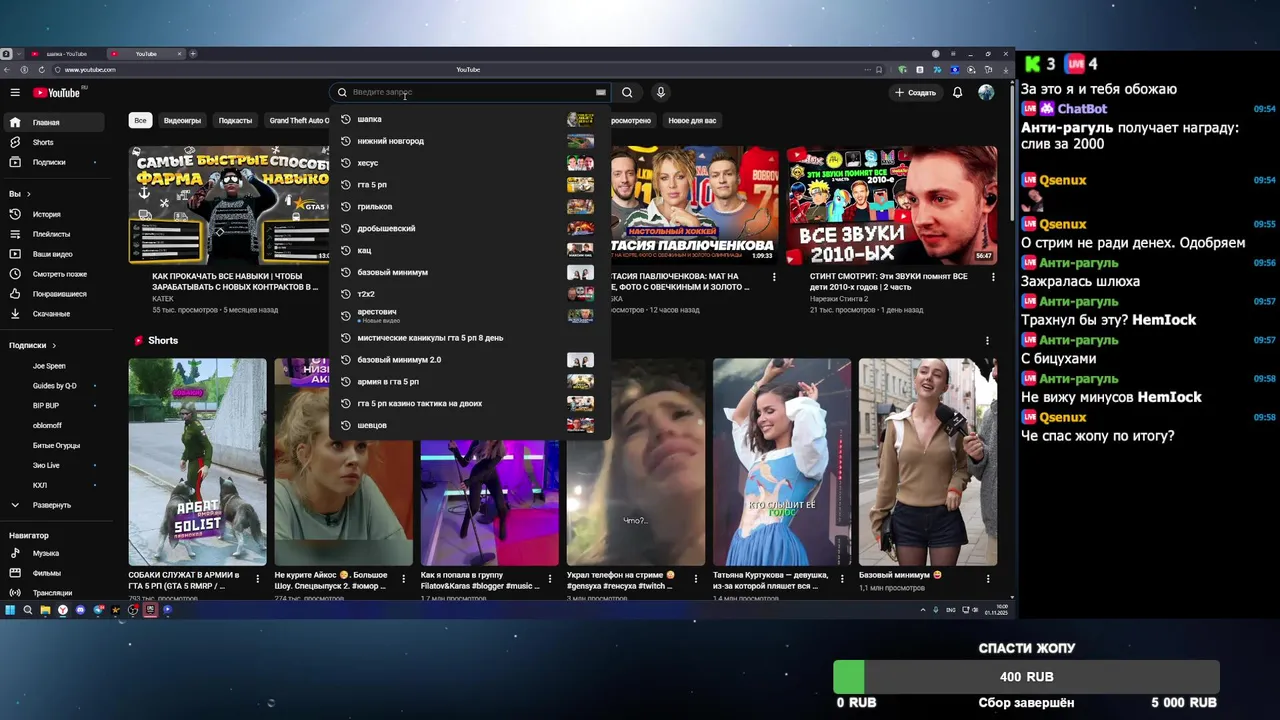Choose search suggestion нижний новгород
This screenshot has height=720, width=1280.
tap(468, 141)
